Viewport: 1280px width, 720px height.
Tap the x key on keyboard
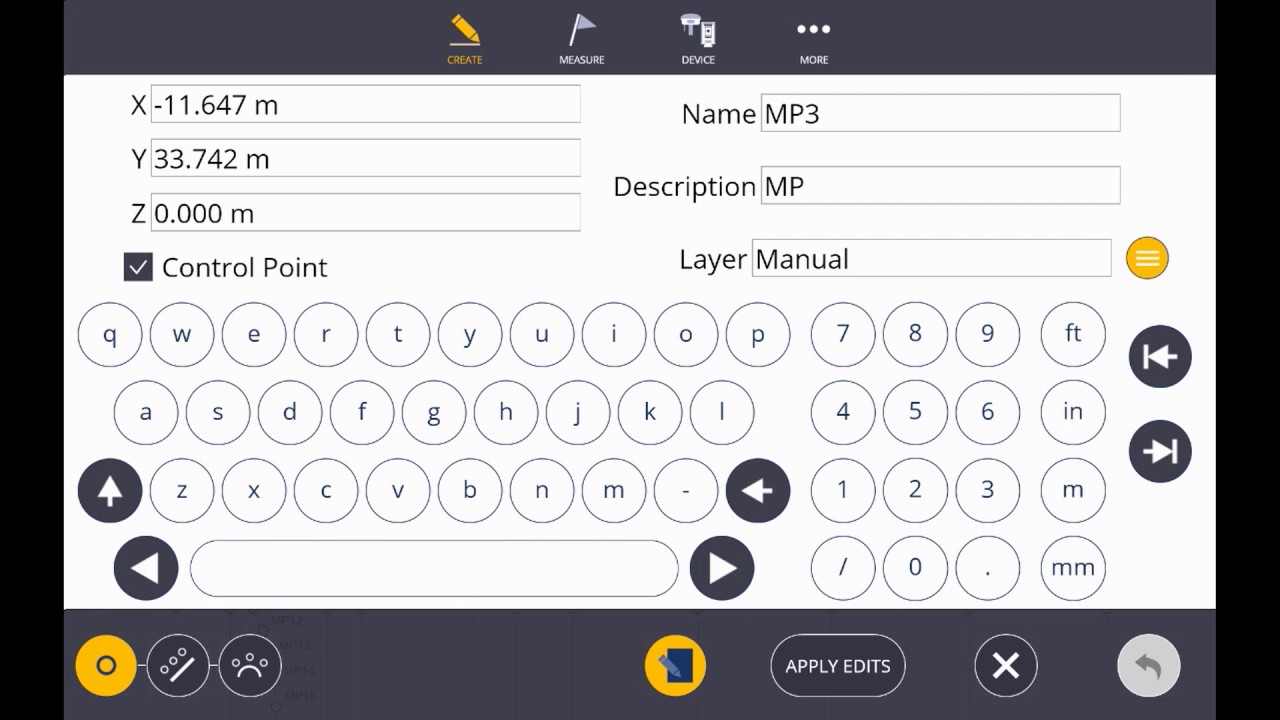[254, 490]
